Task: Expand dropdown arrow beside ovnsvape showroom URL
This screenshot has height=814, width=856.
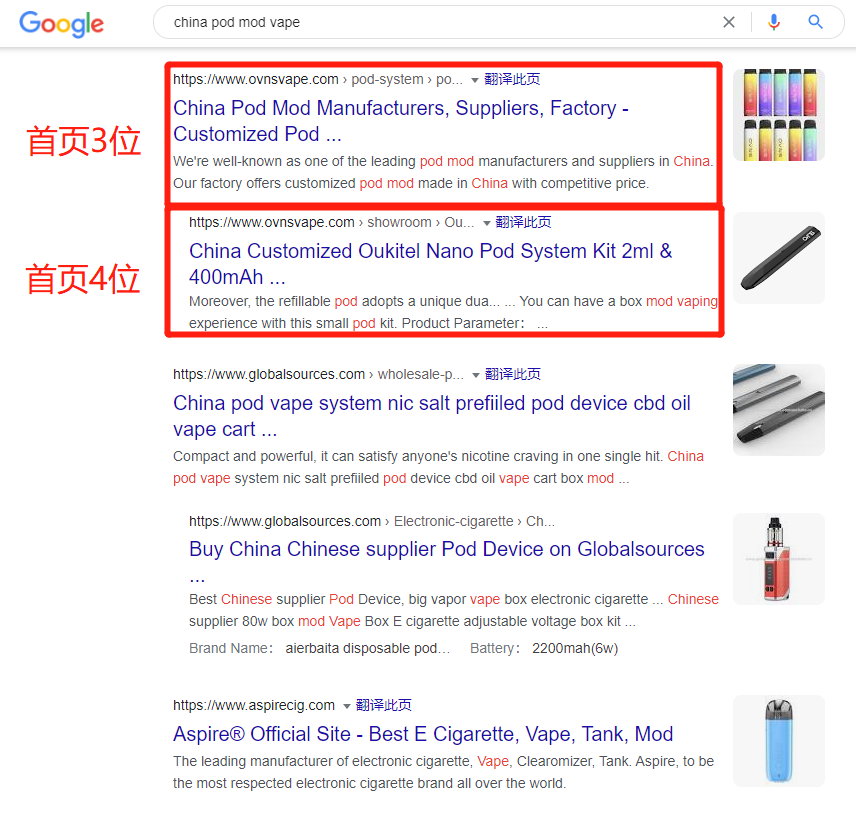Action: click(x=486, y=223)
